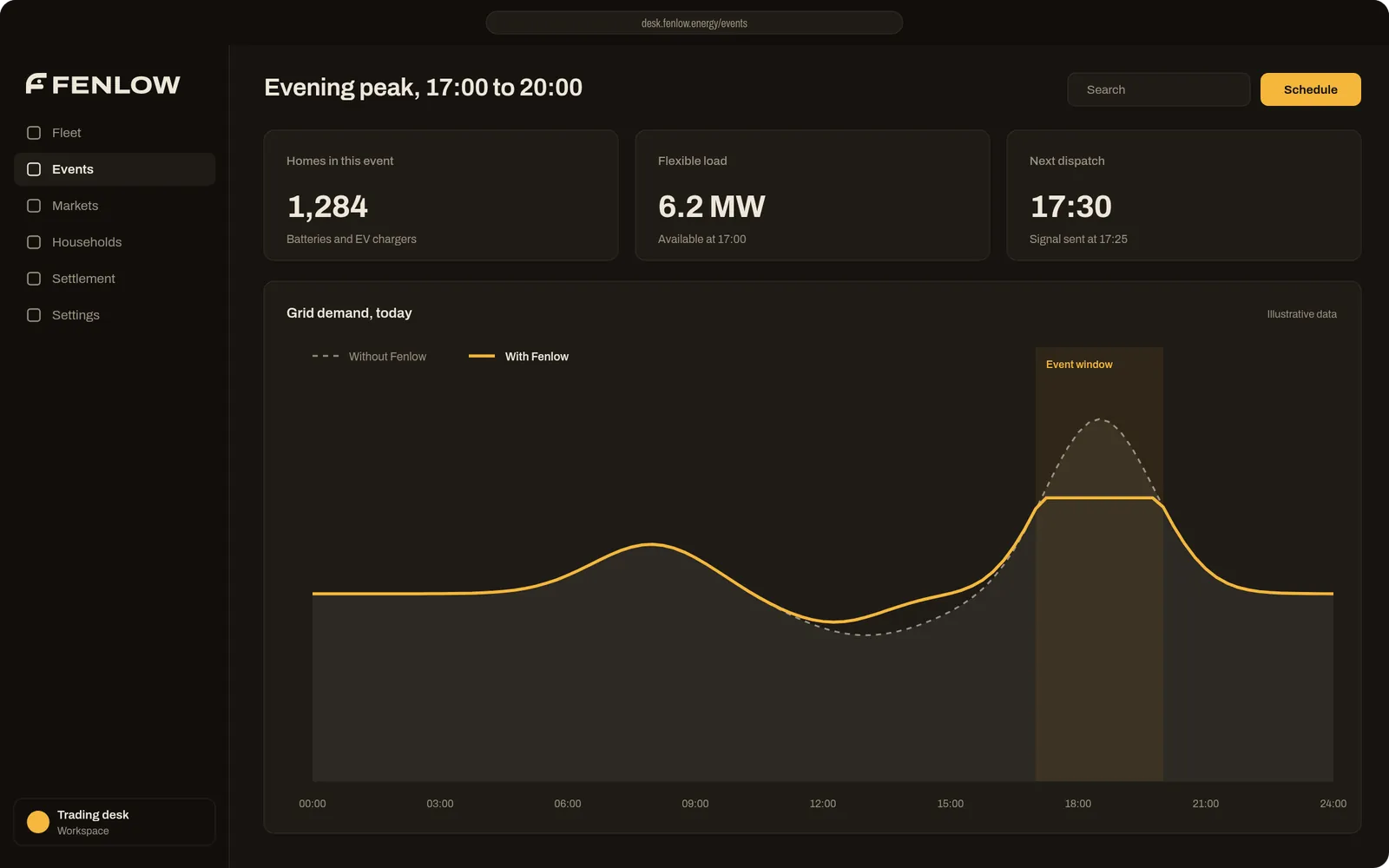This screenshot has width=1389, height=868.
Task: Click the 6.2 MW flexible load value
Action: tap(712, 207)
